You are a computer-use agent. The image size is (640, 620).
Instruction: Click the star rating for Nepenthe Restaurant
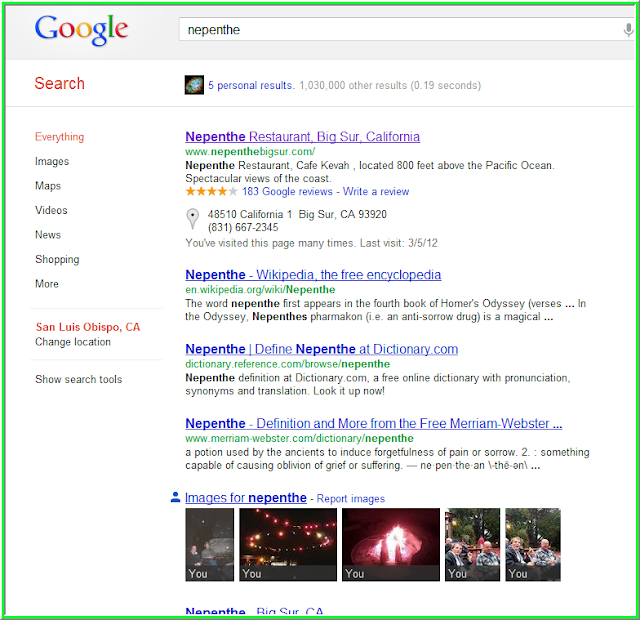click(211, 191)
